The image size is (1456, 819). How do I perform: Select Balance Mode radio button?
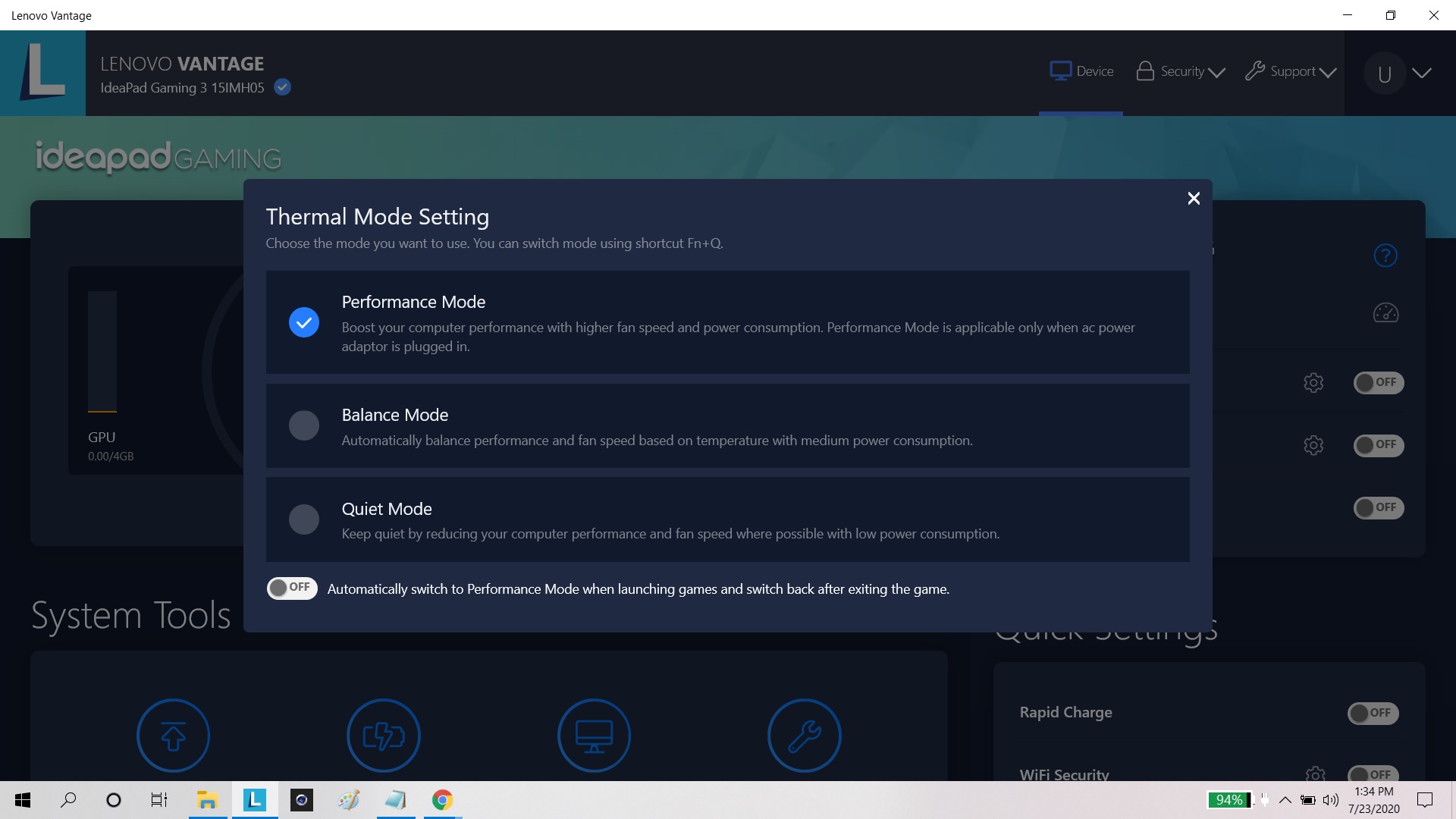click(304, 425)
